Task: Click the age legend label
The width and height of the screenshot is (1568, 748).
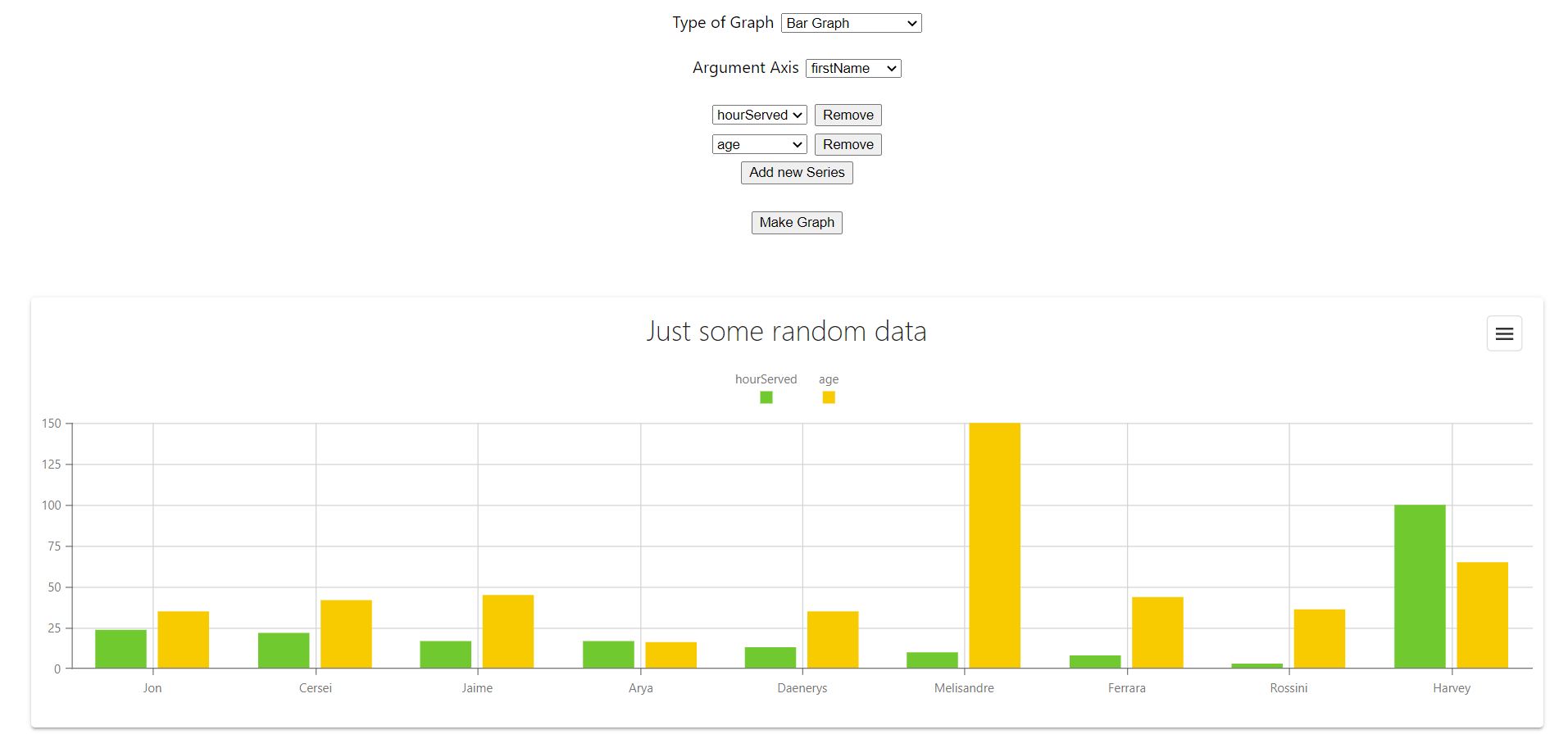Action: pos(829,379)
